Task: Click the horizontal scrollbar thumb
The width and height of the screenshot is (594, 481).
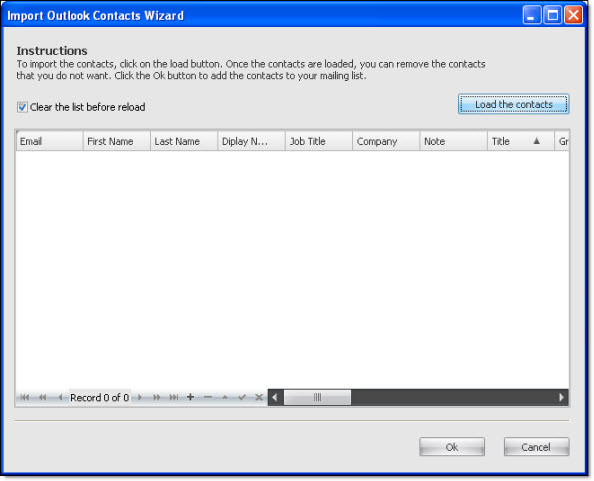Action: click(x=317, y=398)
